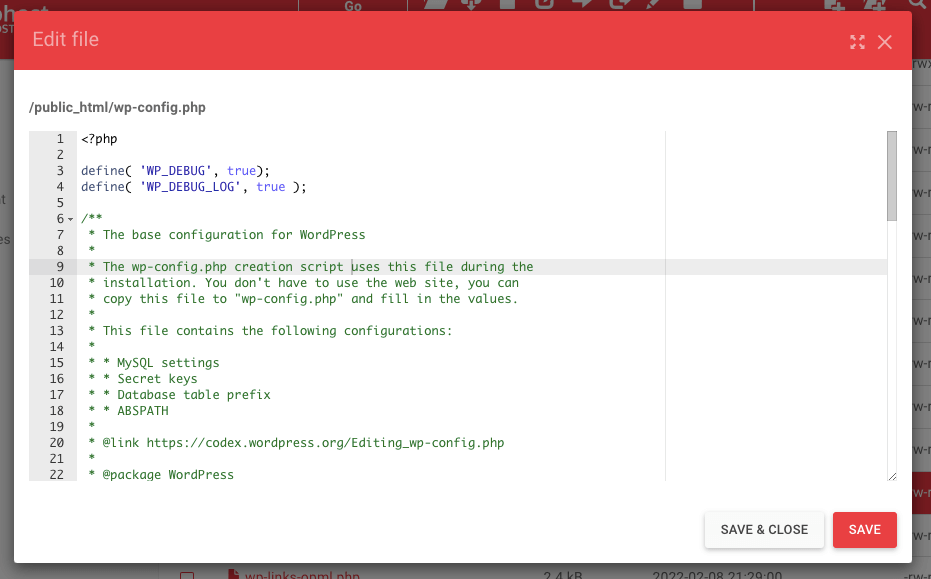Click line number 5 in the gutter
The width and height of the screenshot is (931, 579).
(60, 203)
